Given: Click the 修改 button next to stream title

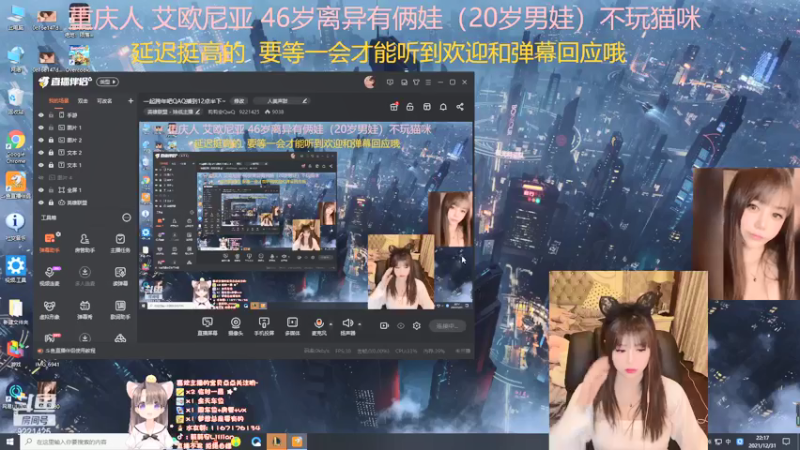Looking at the screenshot, I should click(x=239, y=101).
